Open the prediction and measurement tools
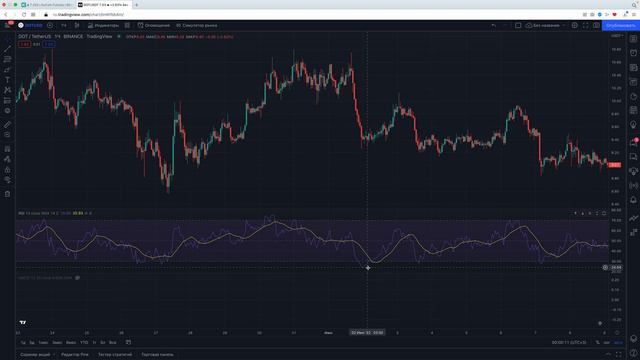This screenshot has width=640, height=360. (7, 100)
